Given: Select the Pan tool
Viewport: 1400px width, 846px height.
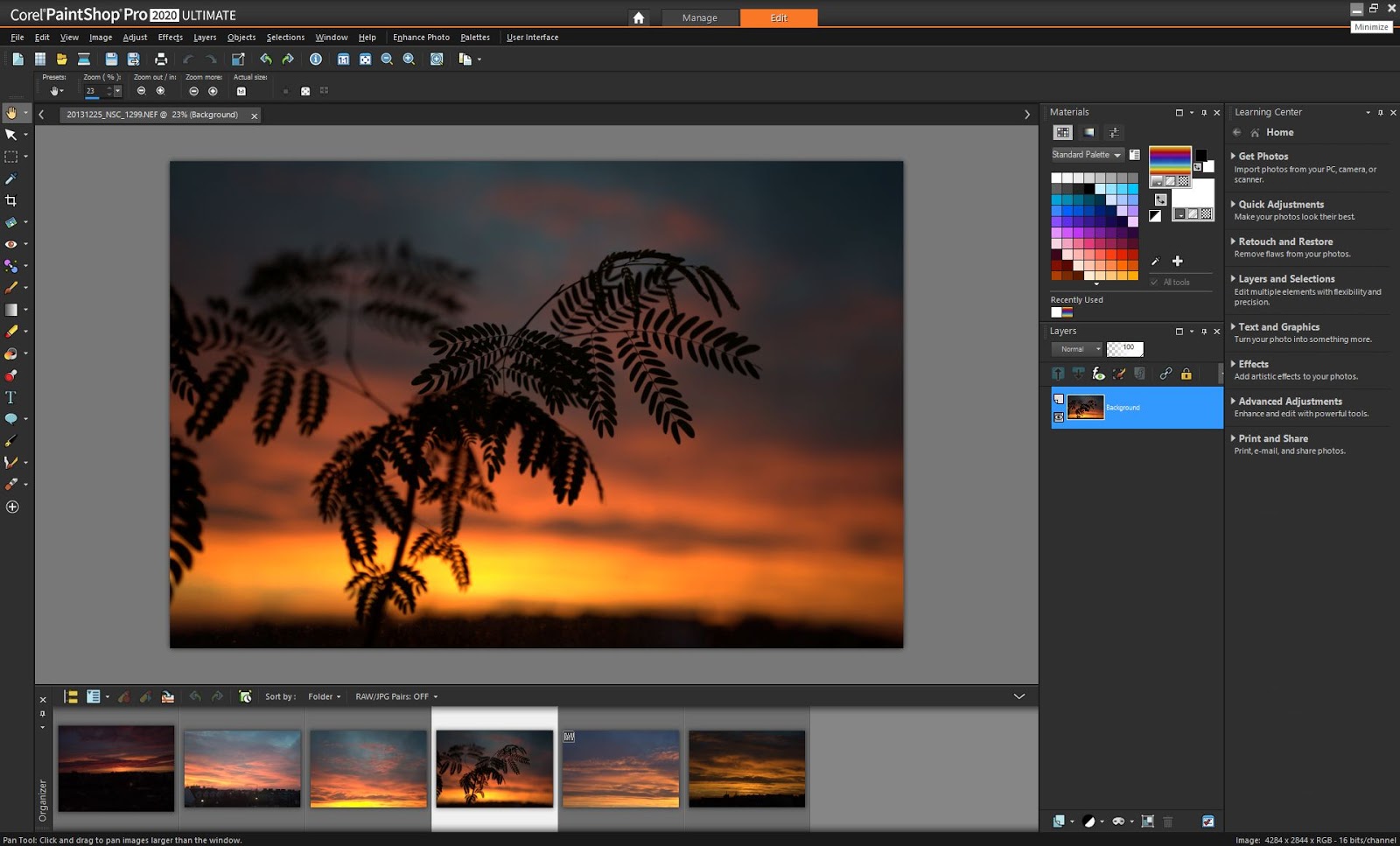Looking at the screenshot, I should (13, 112).
